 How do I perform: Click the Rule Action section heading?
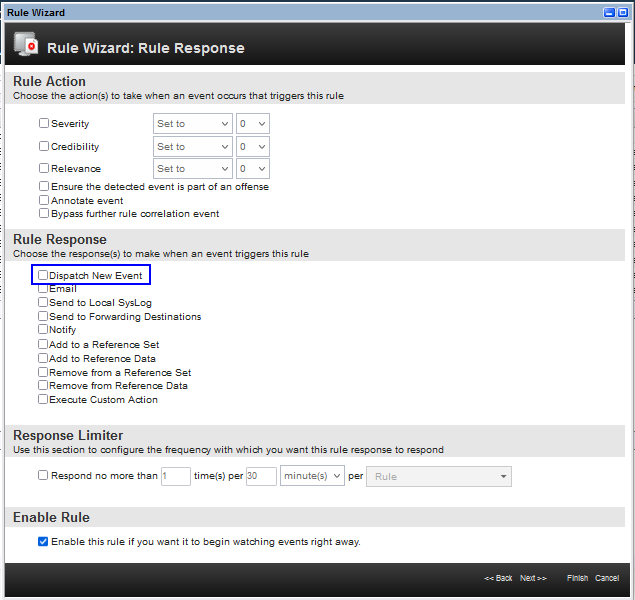click(49, 81)
